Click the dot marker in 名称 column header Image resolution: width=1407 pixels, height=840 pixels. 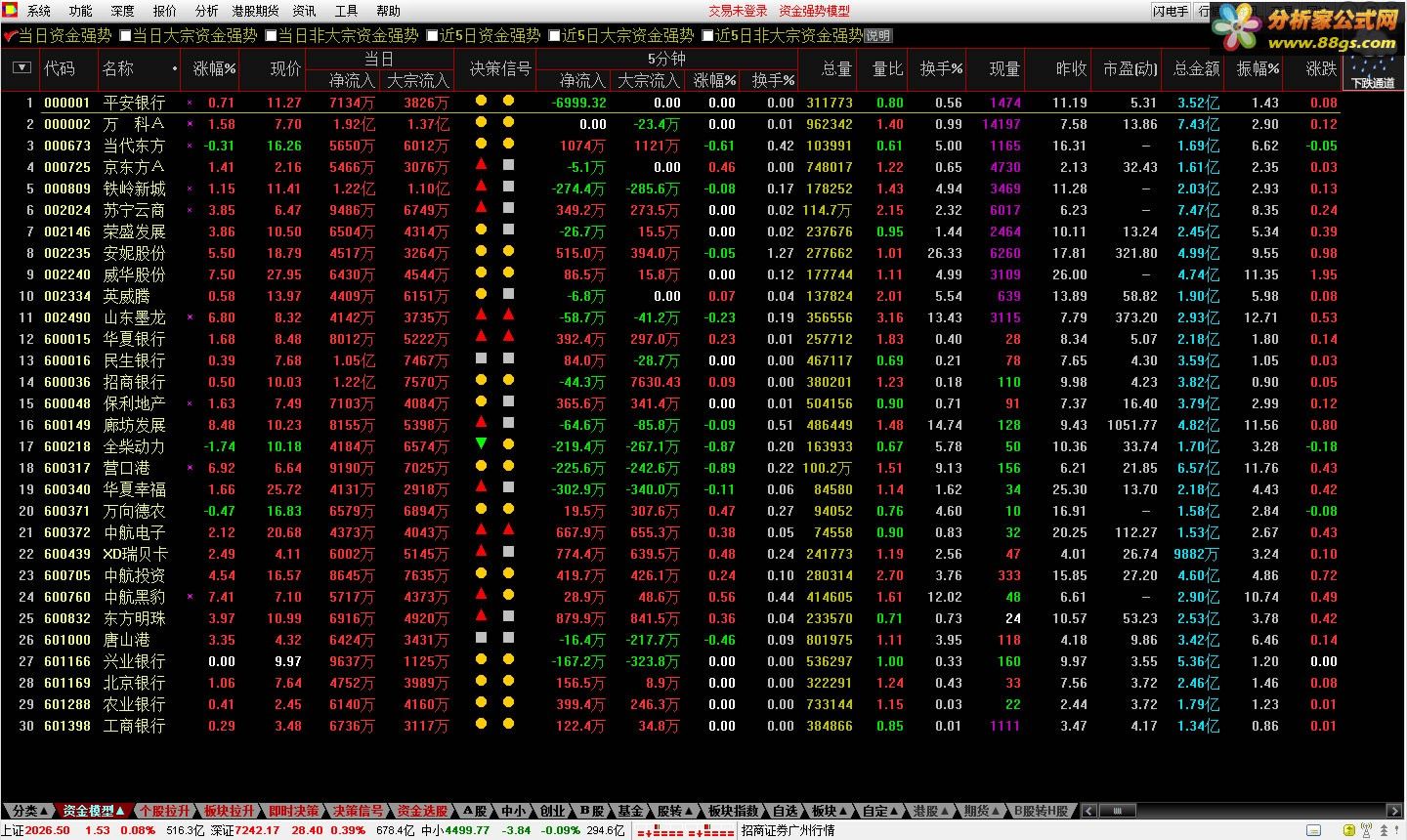click(175, 69)
